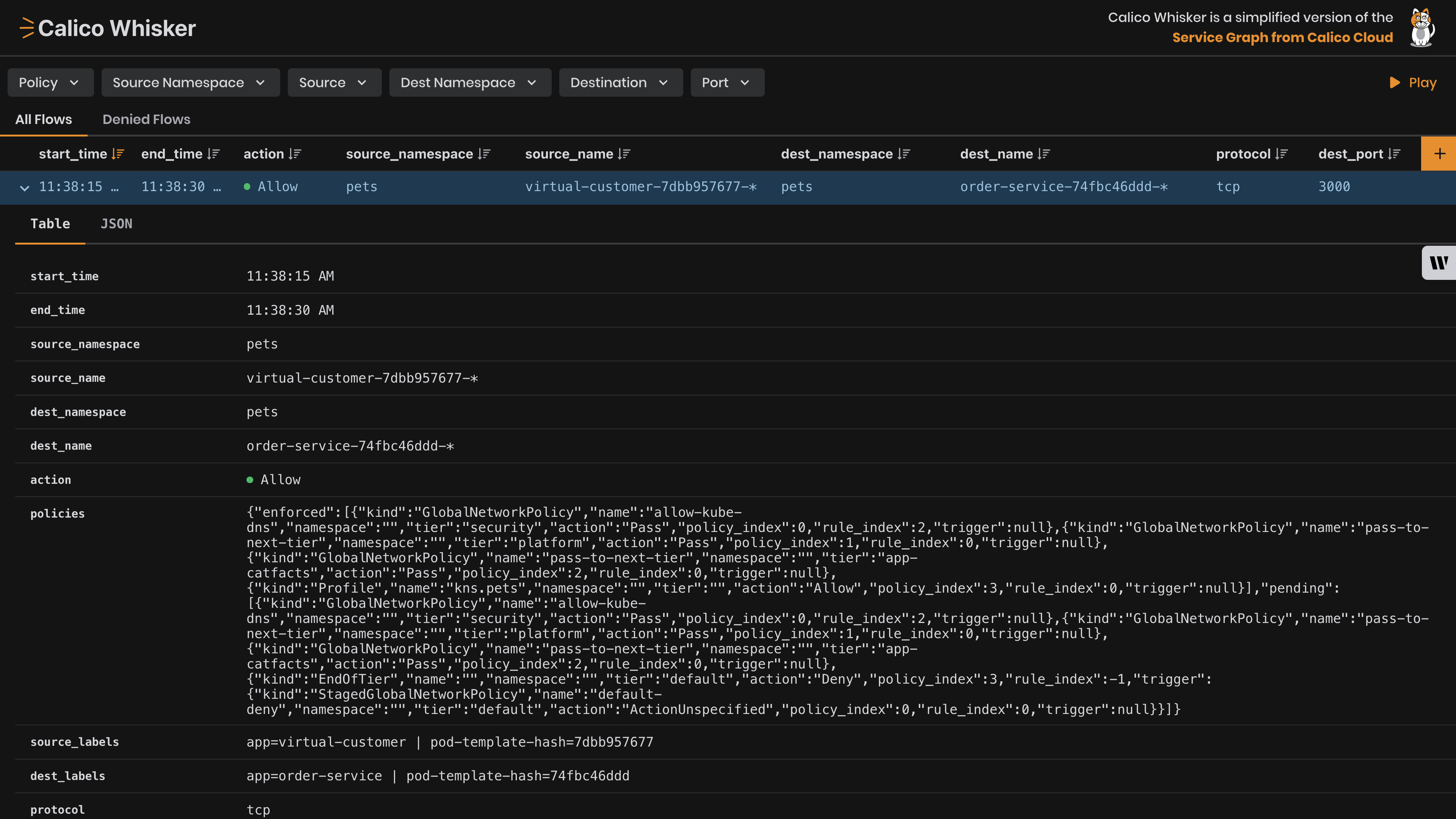Click tcp protocol cell in flow row
1456x819 pixels.
coord(1228,187)
